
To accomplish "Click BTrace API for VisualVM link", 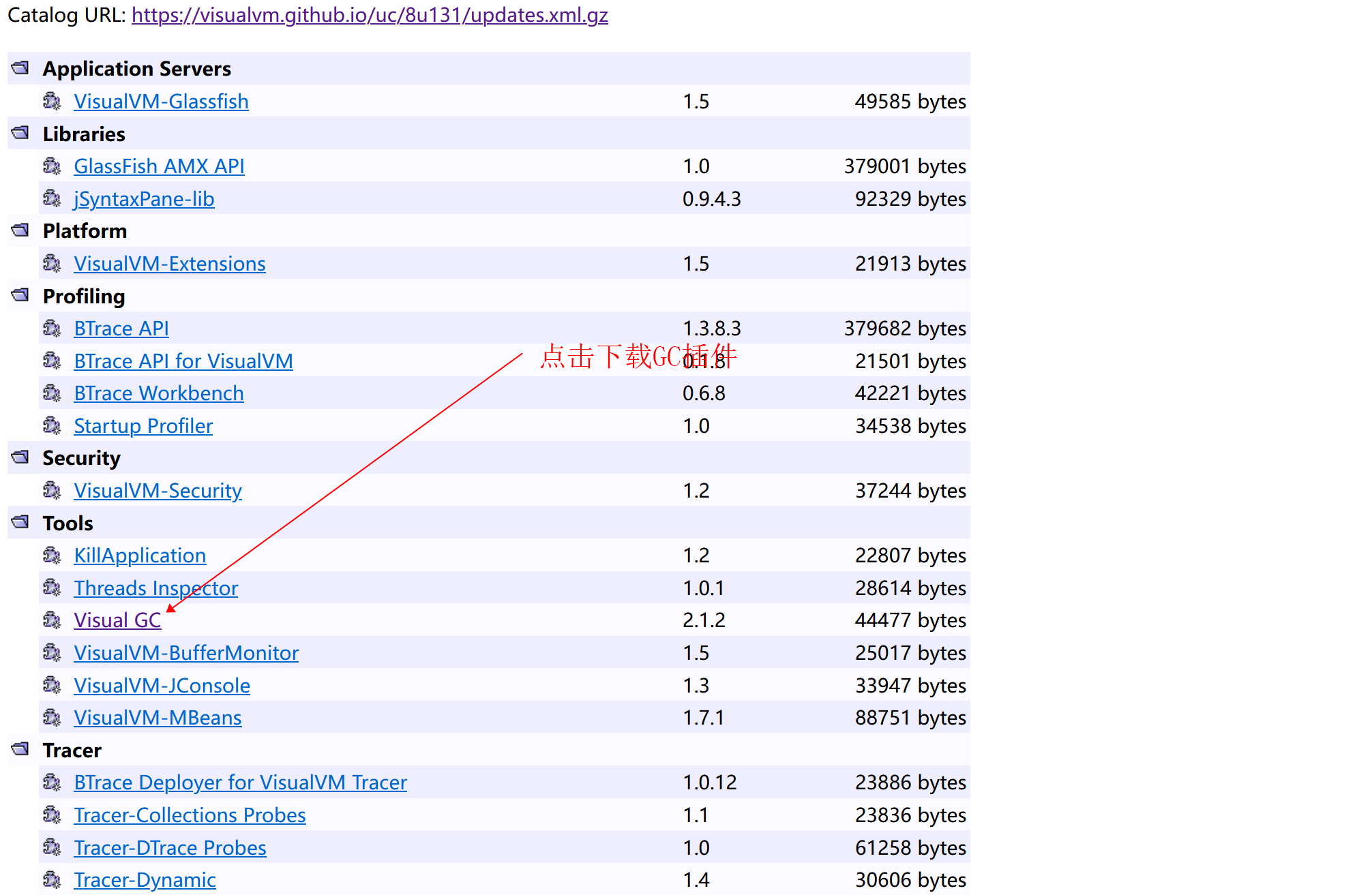I will coord(183,361).
